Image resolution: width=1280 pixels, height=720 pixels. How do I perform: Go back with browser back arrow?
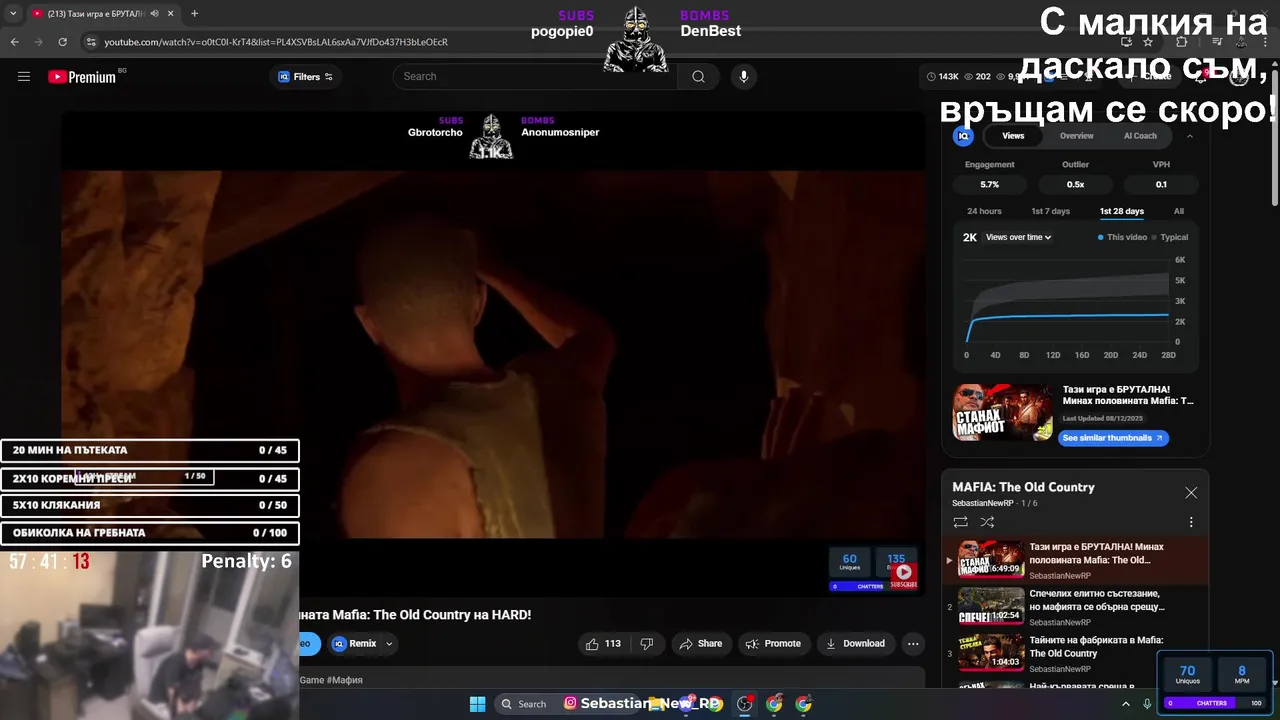point(14,42)
